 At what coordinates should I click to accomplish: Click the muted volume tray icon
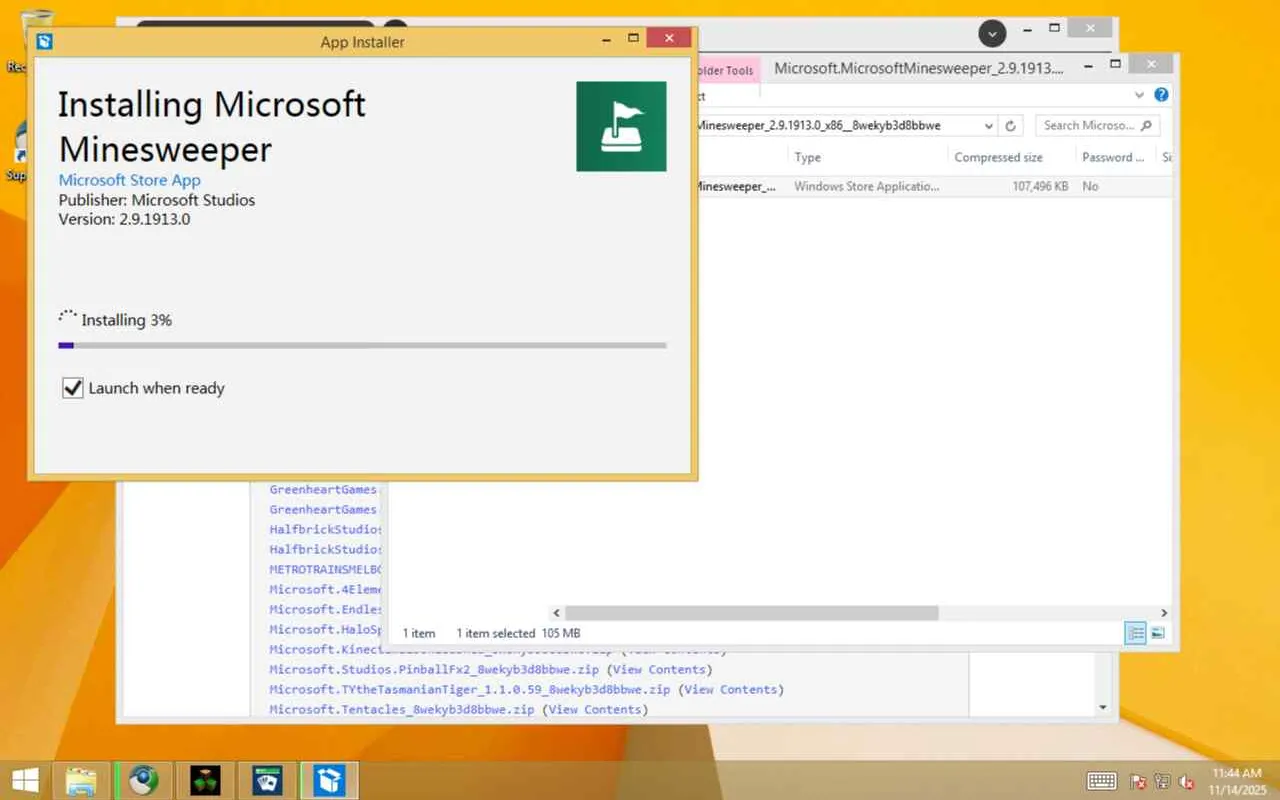[x=1188, y=781]
